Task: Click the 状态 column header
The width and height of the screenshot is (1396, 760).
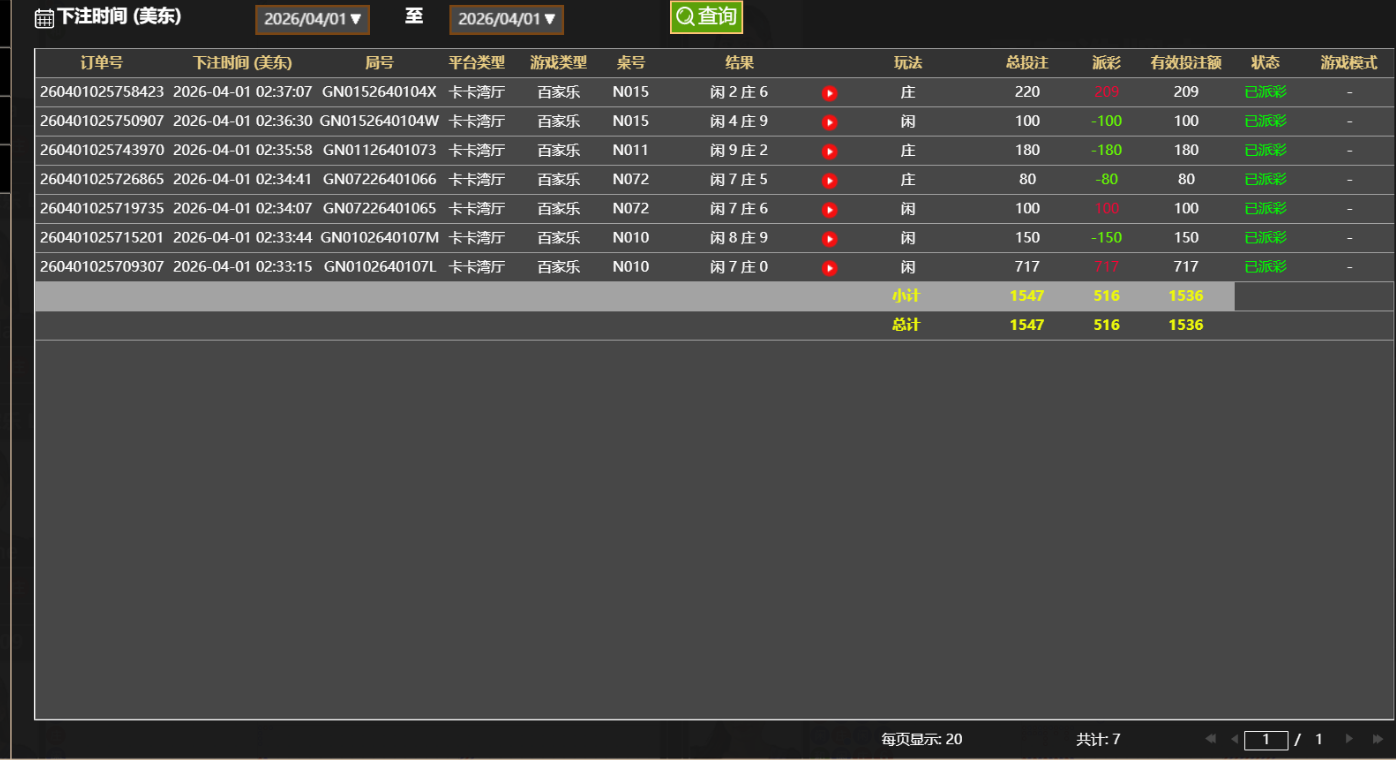Action: tap(1265, 63)
